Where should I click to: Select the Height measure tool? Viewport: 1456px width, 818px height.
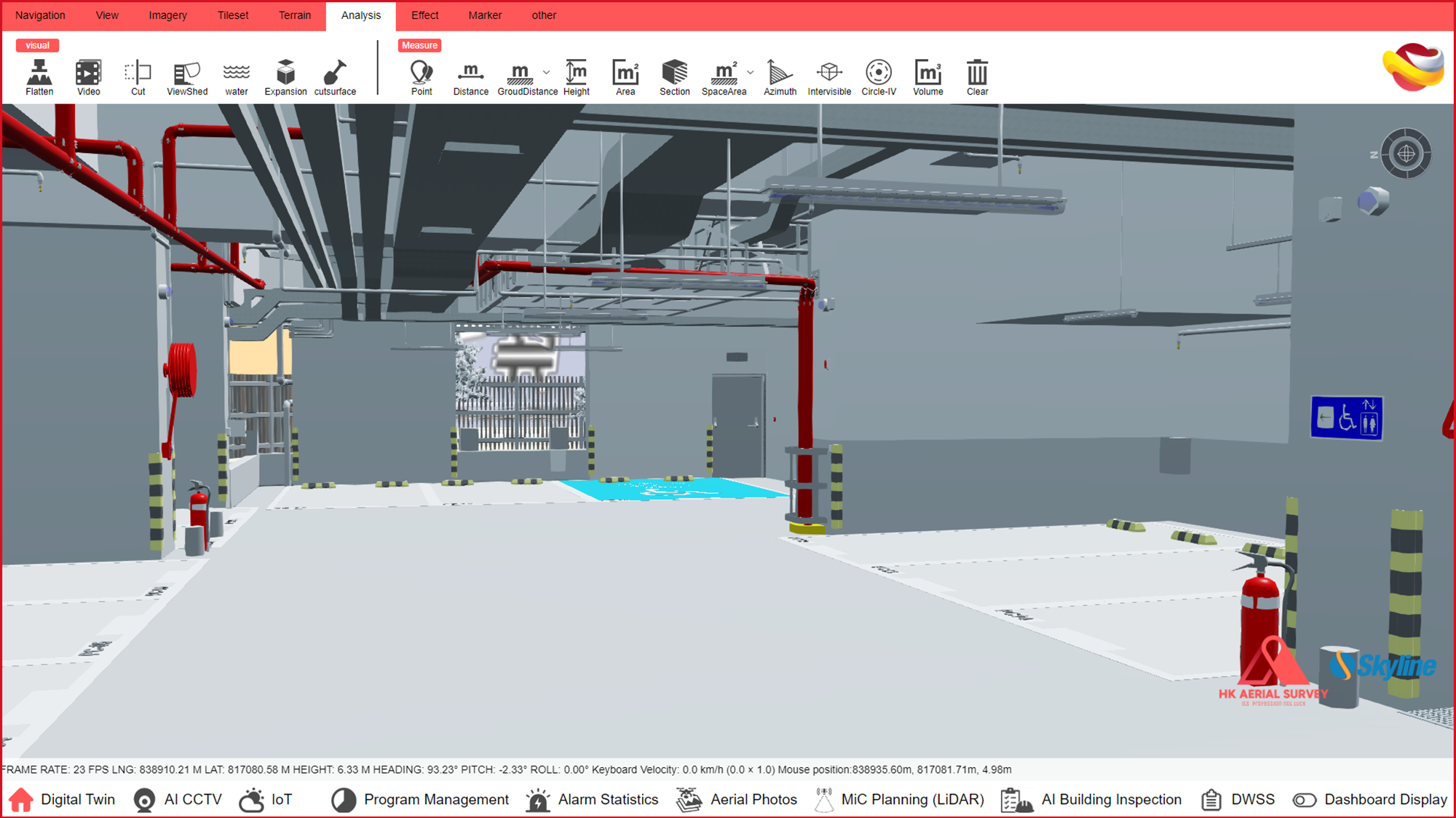pyautogui.click(x=576, y=76)
